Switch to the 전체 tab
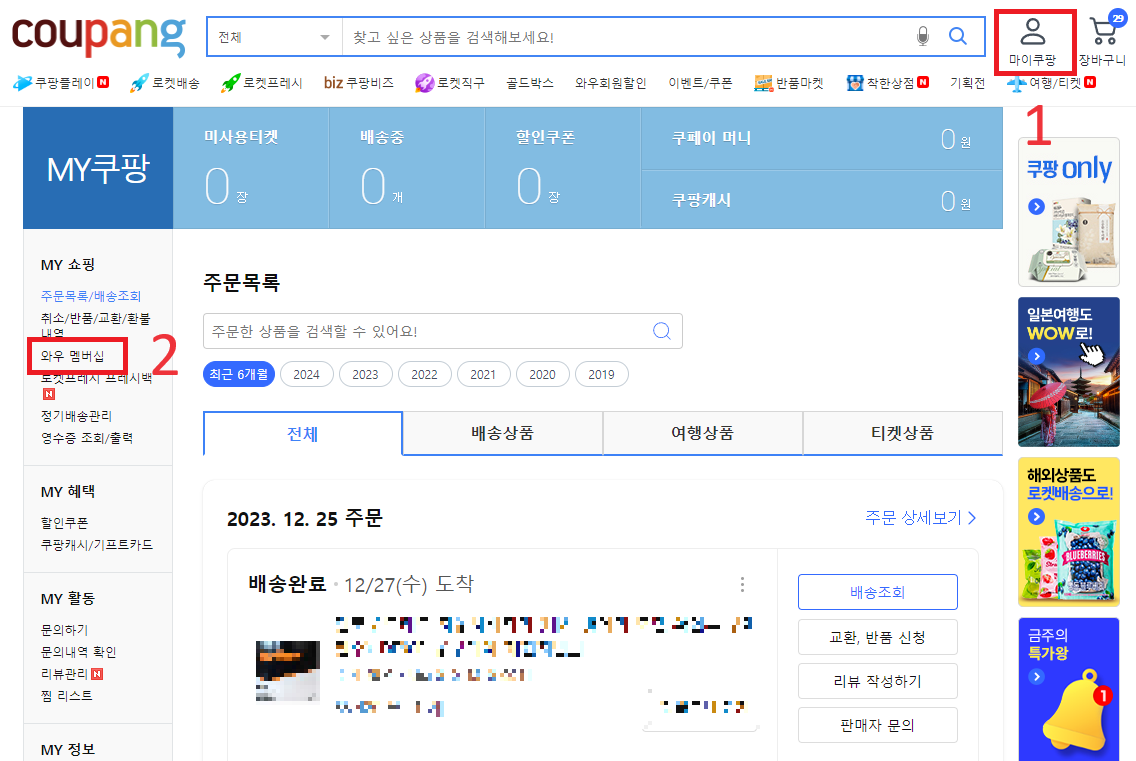This screenshot has height=761, width=1136. click(303, 433)
